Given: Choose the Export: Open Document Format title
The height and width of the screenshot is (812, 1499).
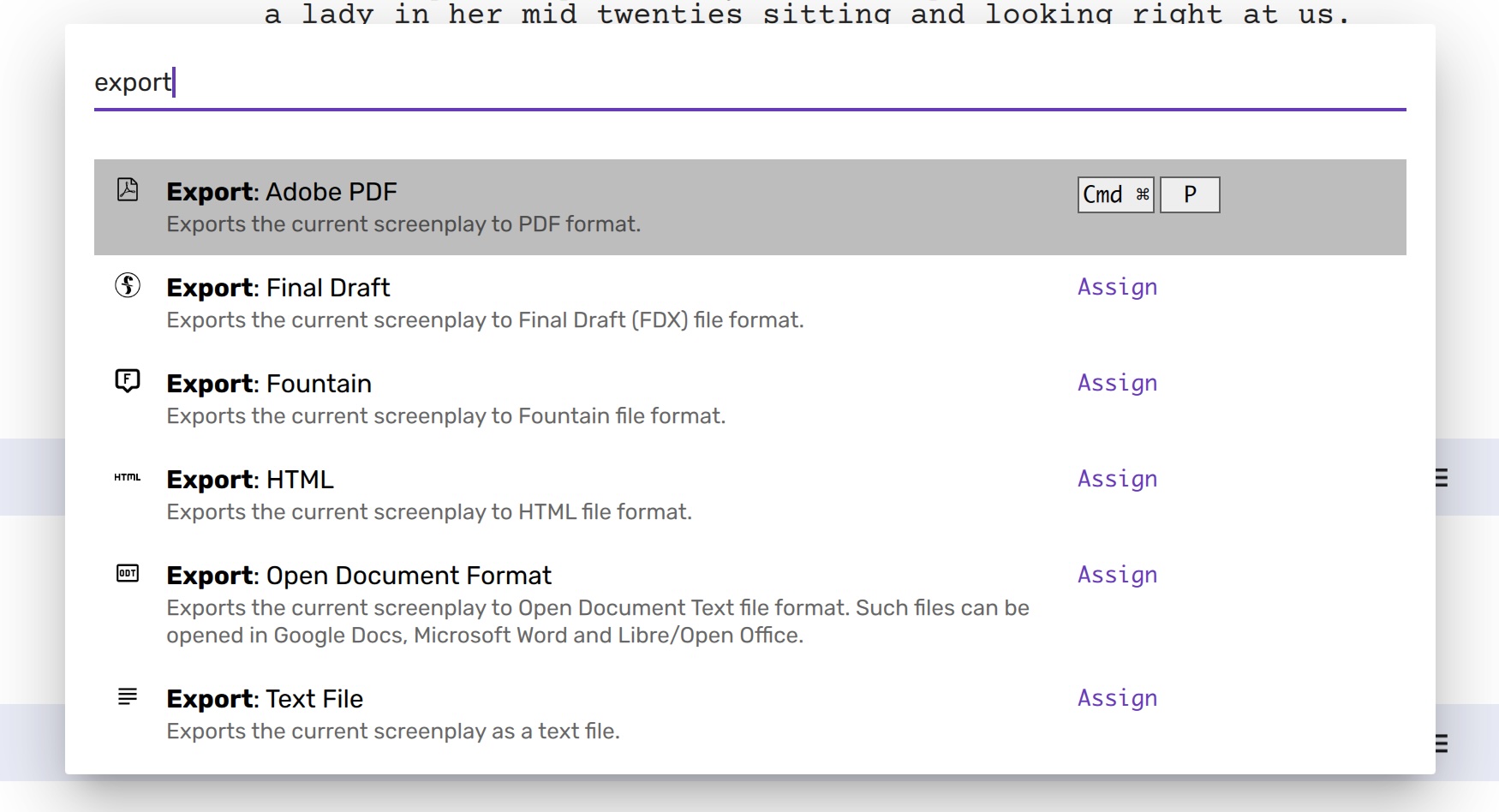Looking at the screenshot, I should point(359,576).
